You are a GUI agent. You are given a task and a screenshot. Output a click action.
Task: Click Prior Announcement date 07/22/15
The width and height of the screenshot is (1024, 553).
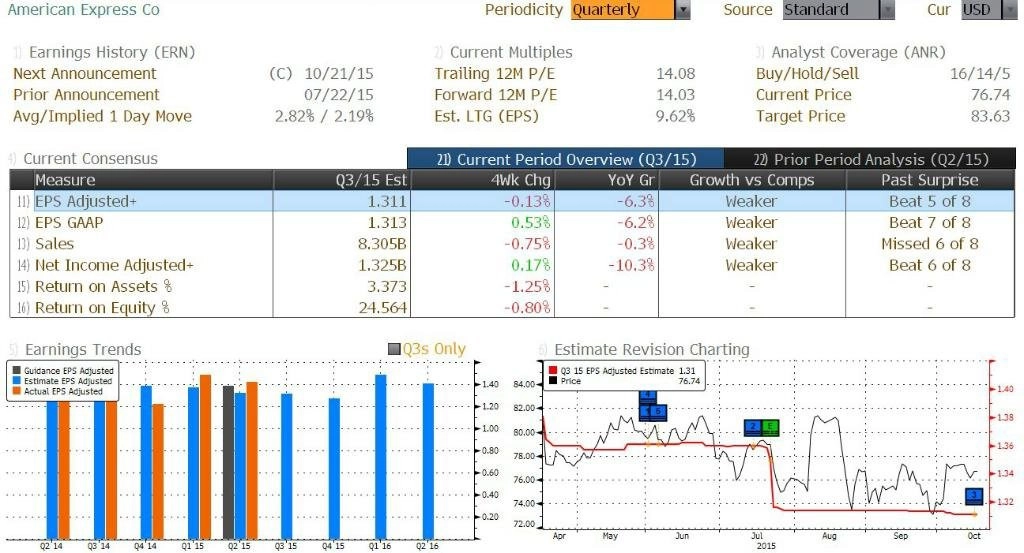click(x=339, y=95)
